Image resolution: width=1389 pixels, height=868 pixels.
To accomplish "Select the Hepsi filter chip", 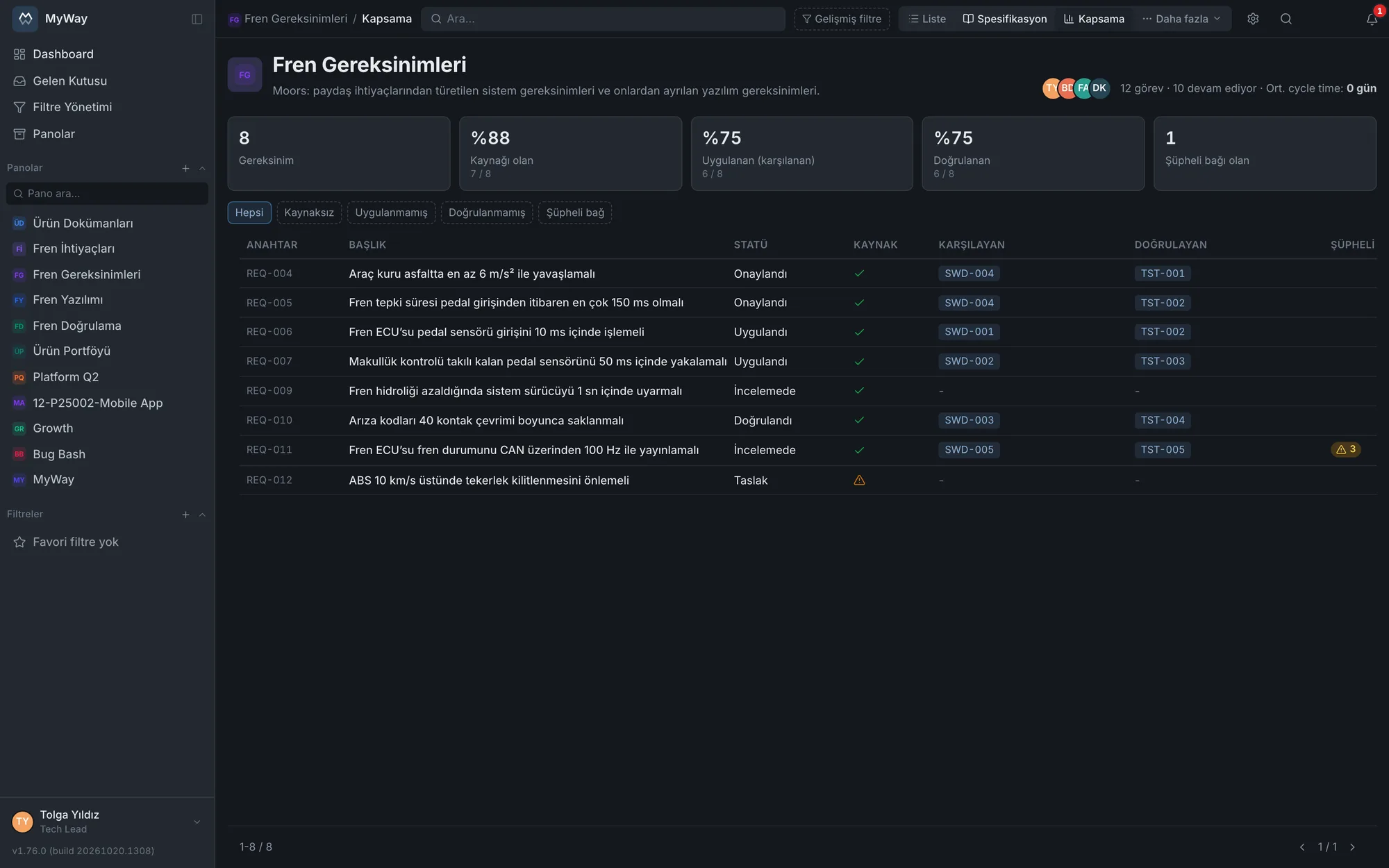I will [x=249, y=212].
